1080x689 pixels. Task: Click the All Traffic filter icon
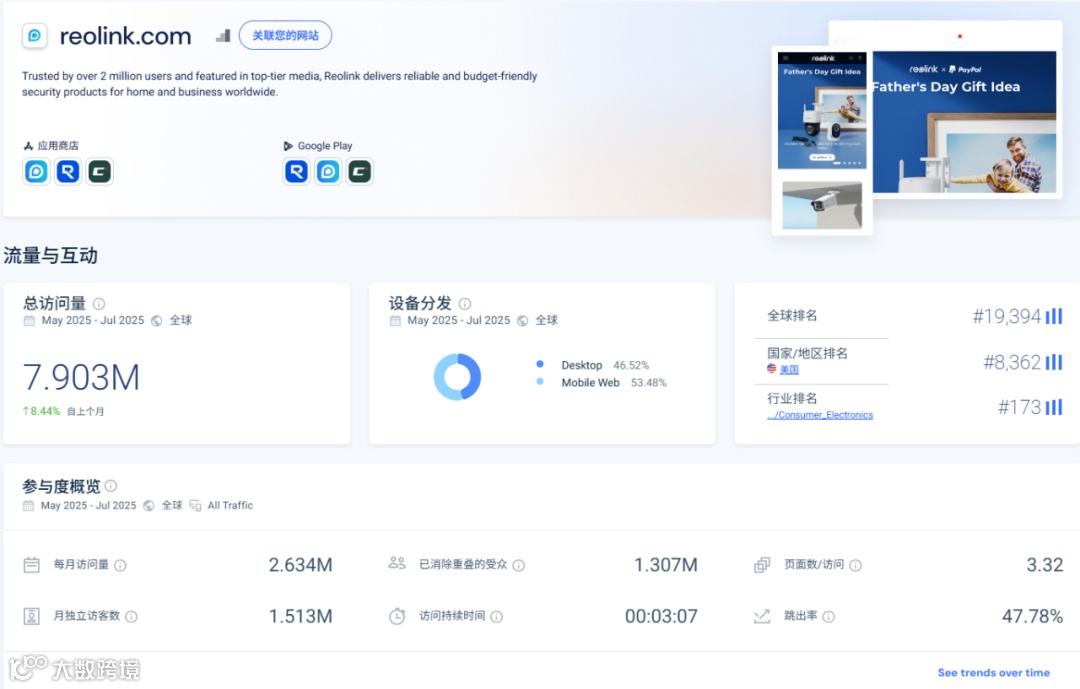[x=195, y=506]
